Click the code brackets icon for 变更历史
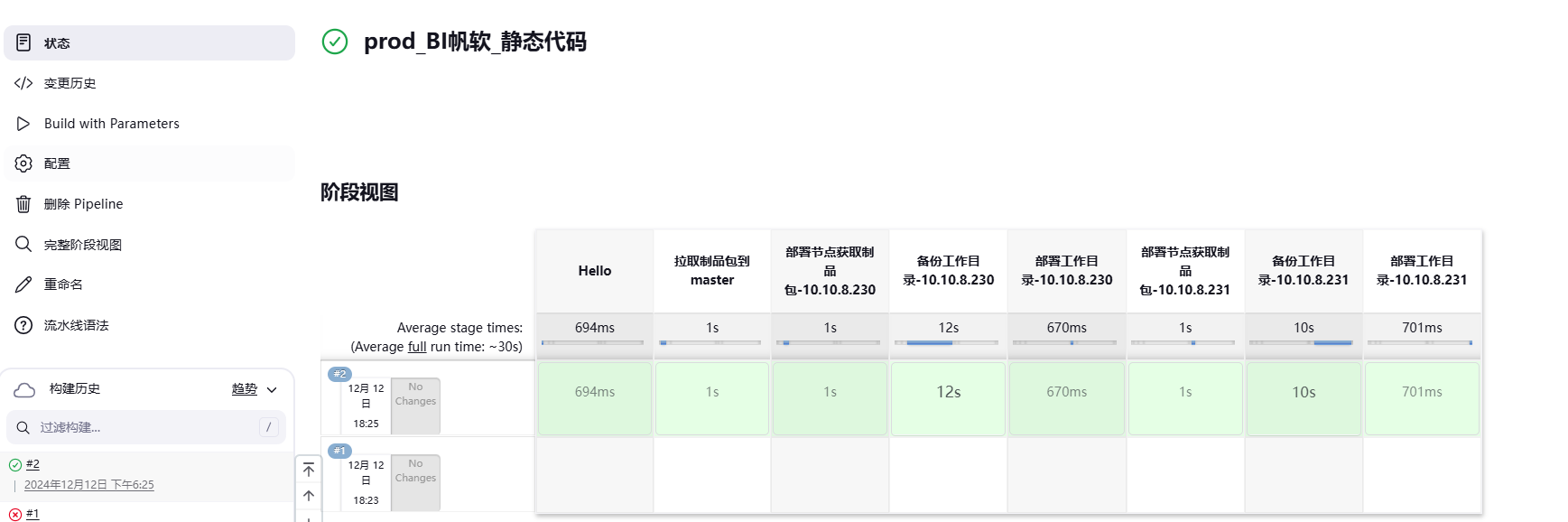Screen dimensions: 1568x522 pos(23,83)
